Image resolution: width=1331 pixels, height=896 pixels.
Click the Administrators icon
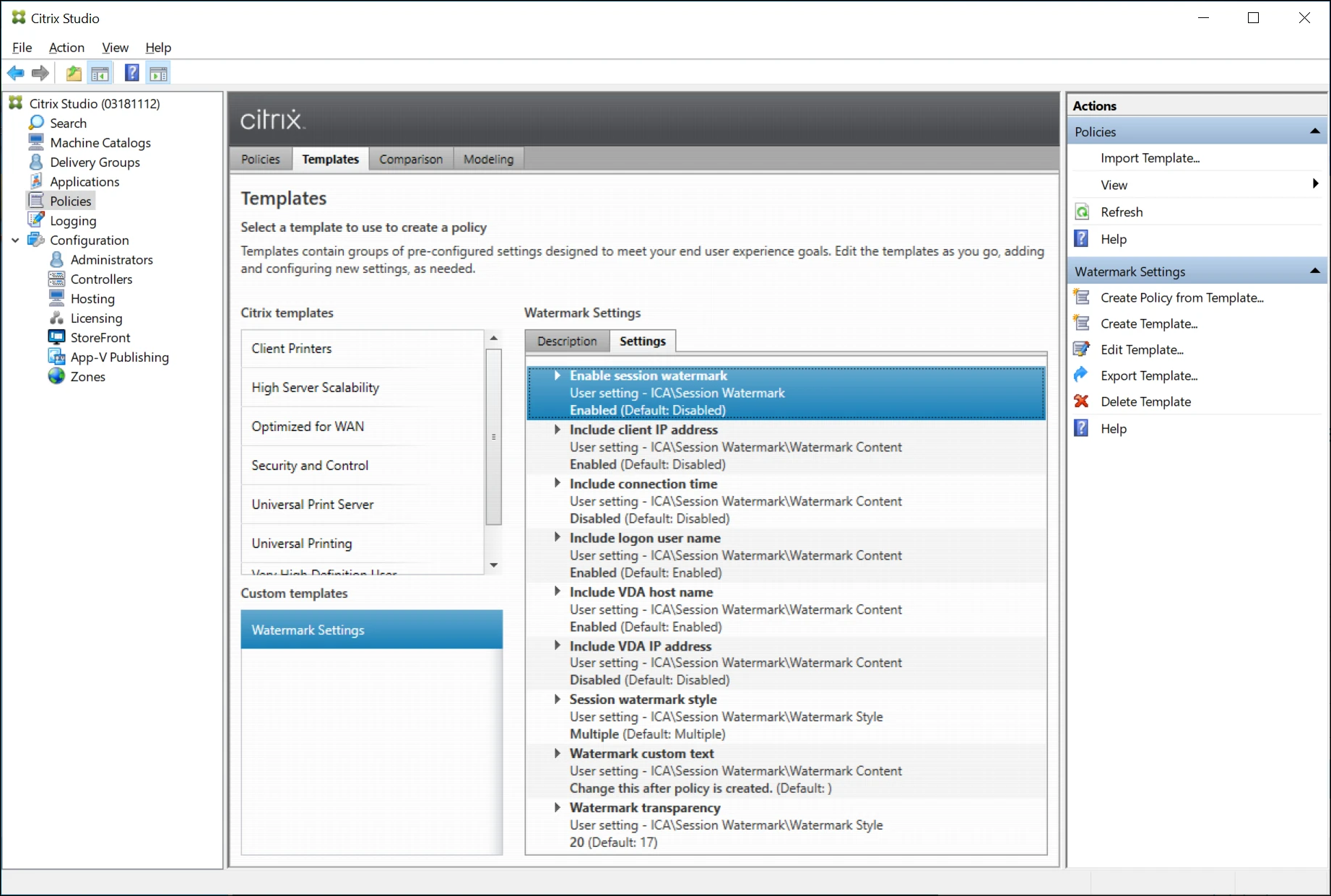point(57,259)
